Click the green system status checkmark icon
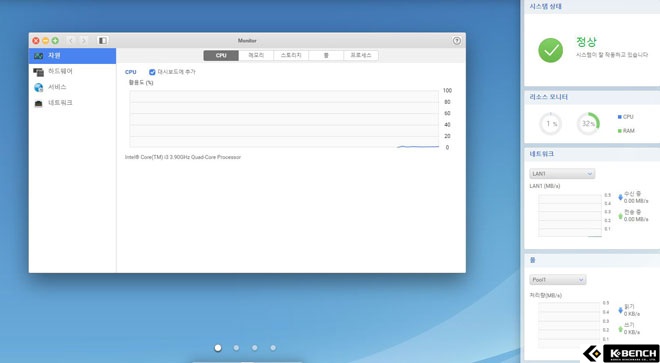Screen dimensions: 660x363 (551, 50)
